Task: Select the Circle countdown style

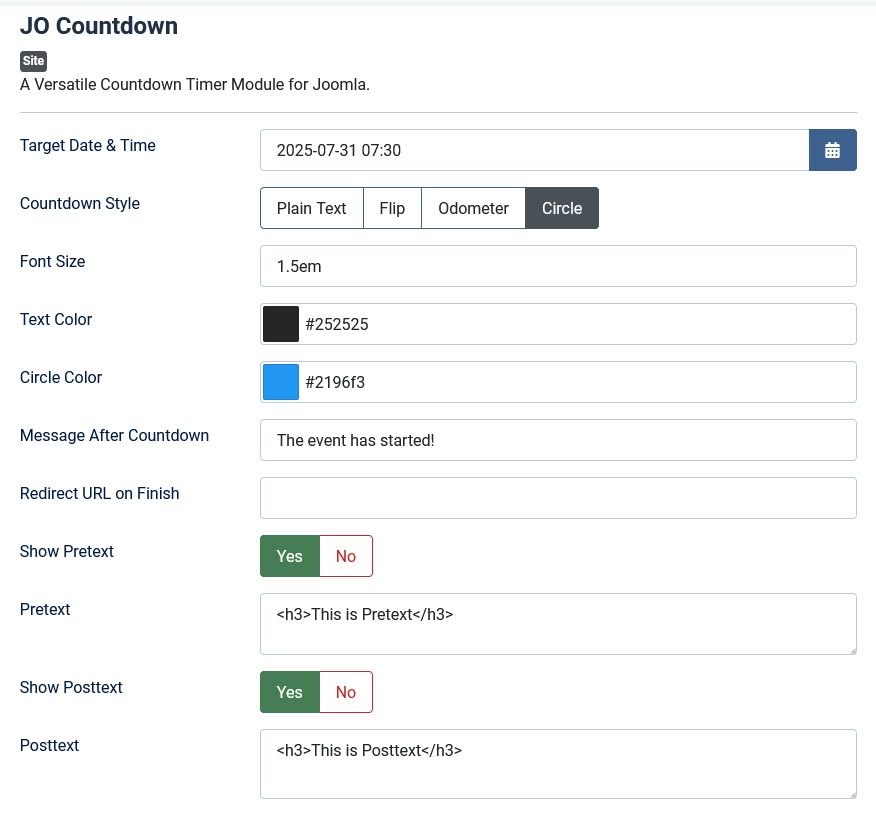Action: pyautogui.click(x=562, y=208)
